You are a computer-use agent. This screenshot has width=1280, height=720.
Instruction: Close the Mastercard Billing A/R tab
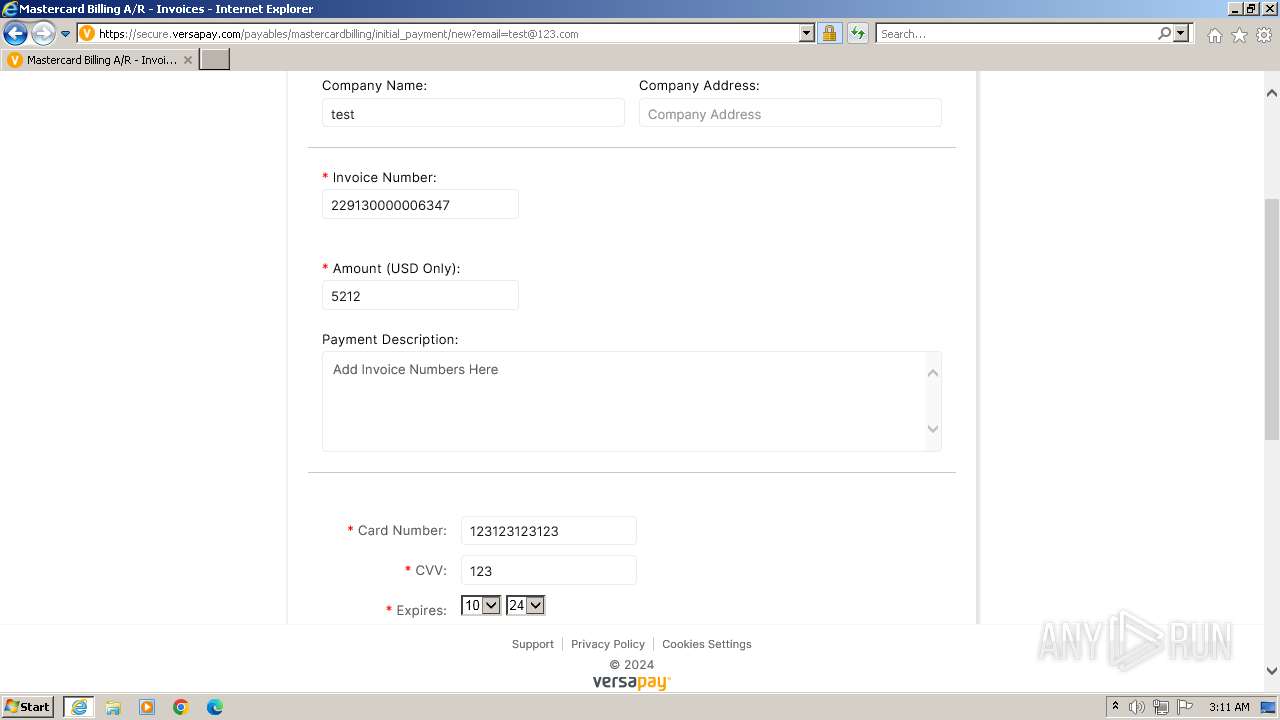click(x=187, y=60)
